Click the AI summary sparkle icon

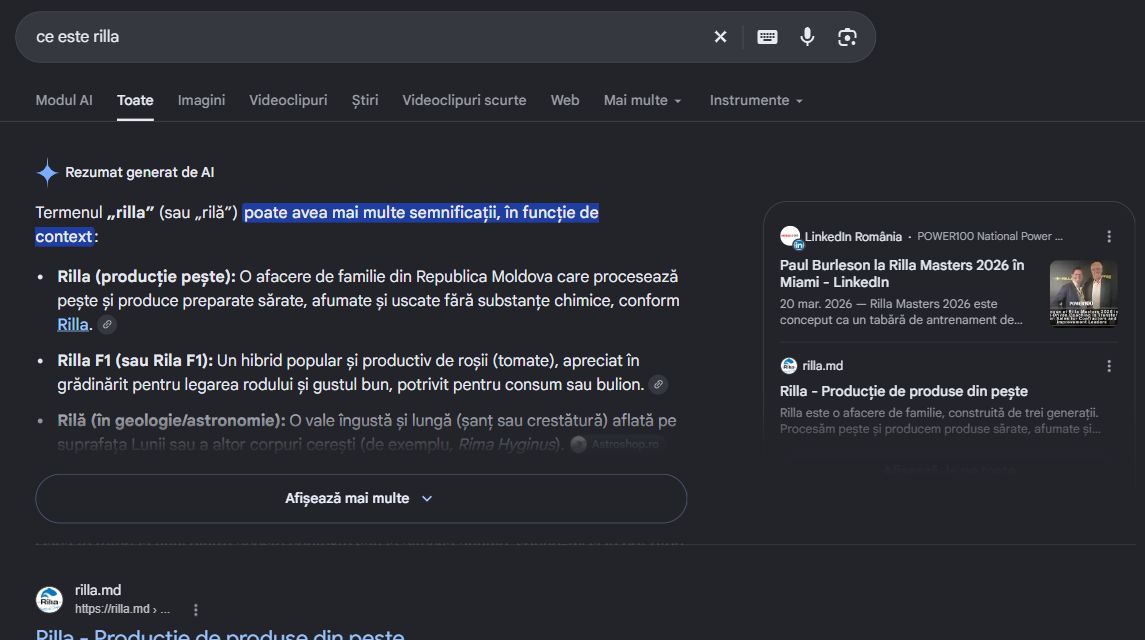47,172
